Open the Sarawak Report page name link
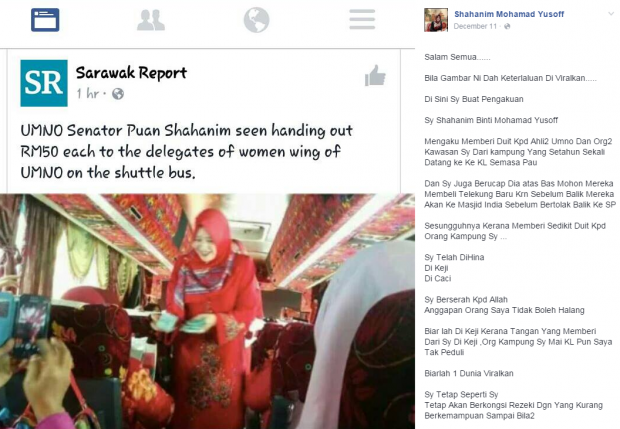This screenshot has height=429, width=620. [x=131, y=72]
